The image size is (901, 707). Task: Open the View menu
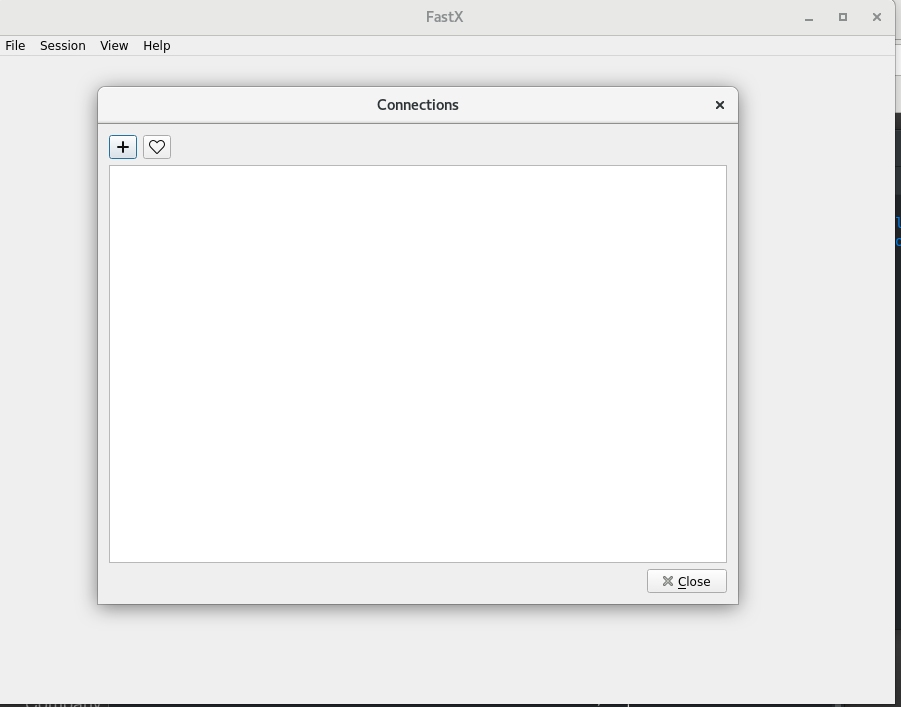click(x=114, y=46)
